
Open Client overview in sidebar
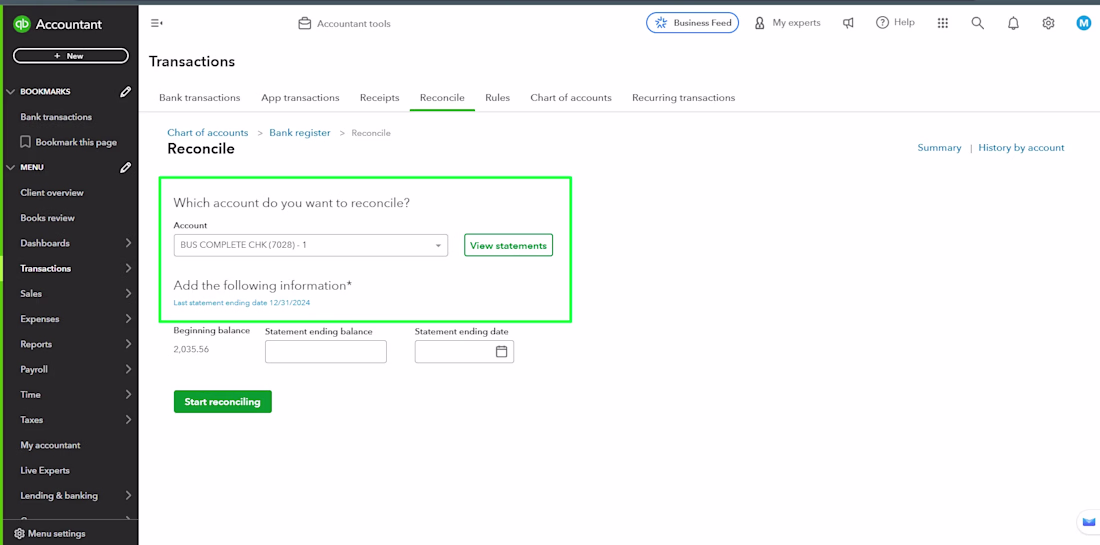(52, 193)
